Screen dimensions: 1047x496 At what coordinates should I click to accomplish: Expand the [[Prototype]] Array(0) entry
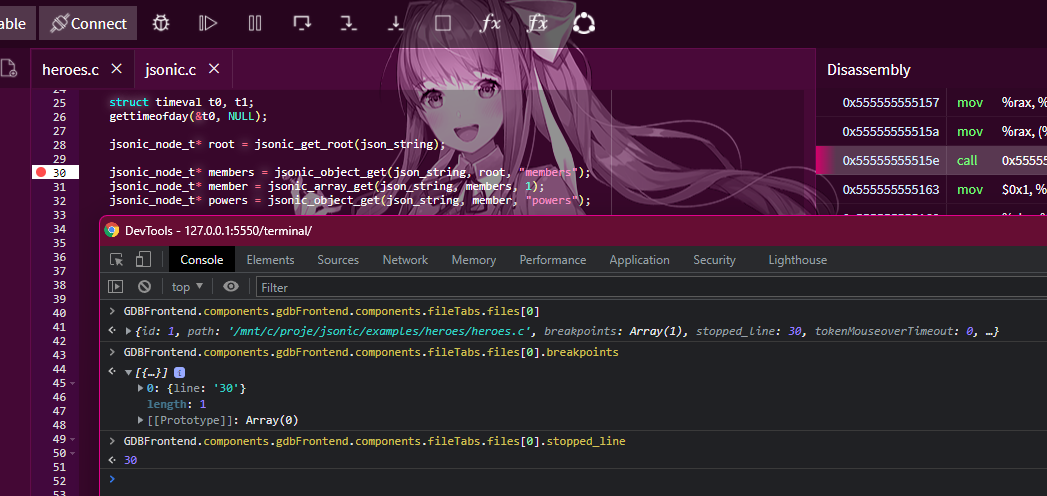[x=141, y=420]
